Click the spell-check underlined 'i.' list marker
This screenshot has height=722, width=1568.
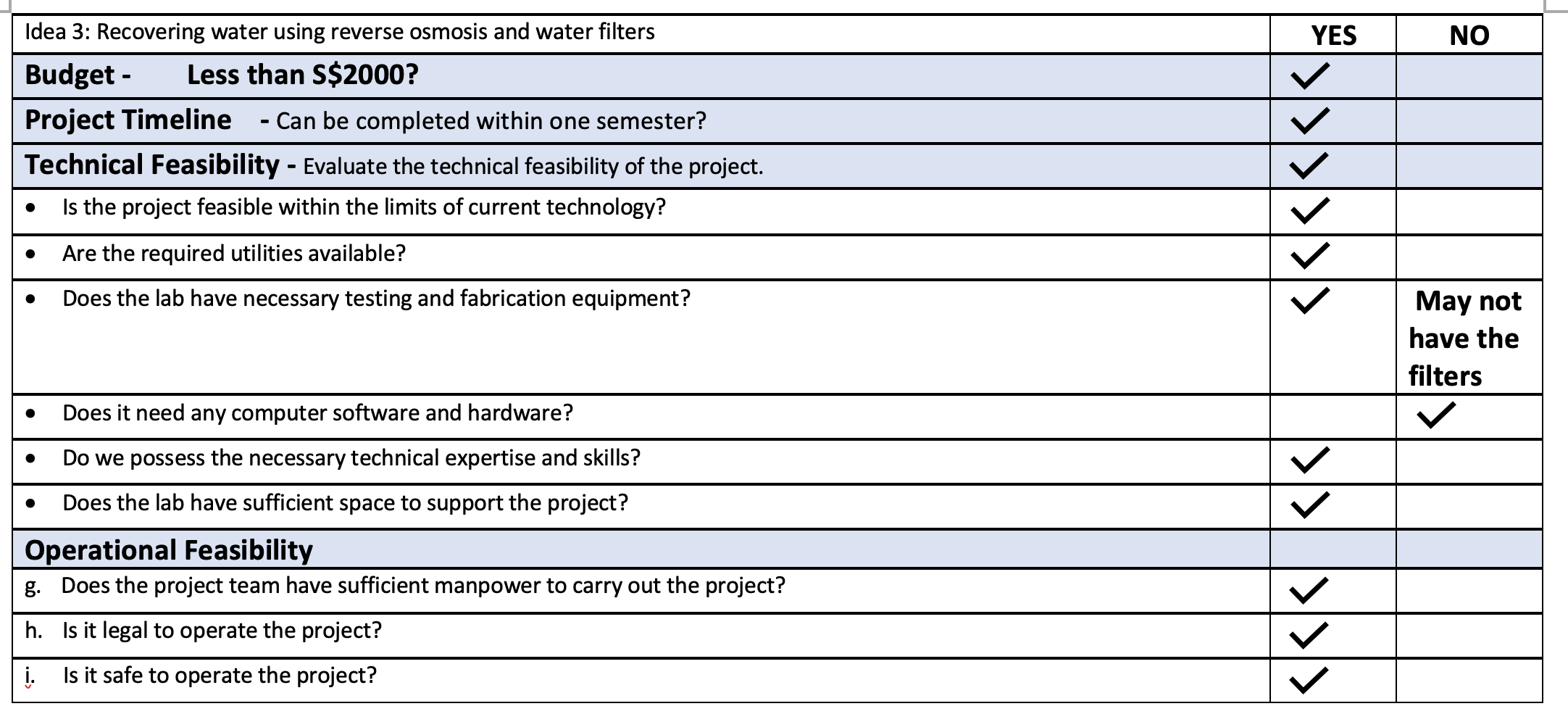pyautogui.click(x=30, y=676)
